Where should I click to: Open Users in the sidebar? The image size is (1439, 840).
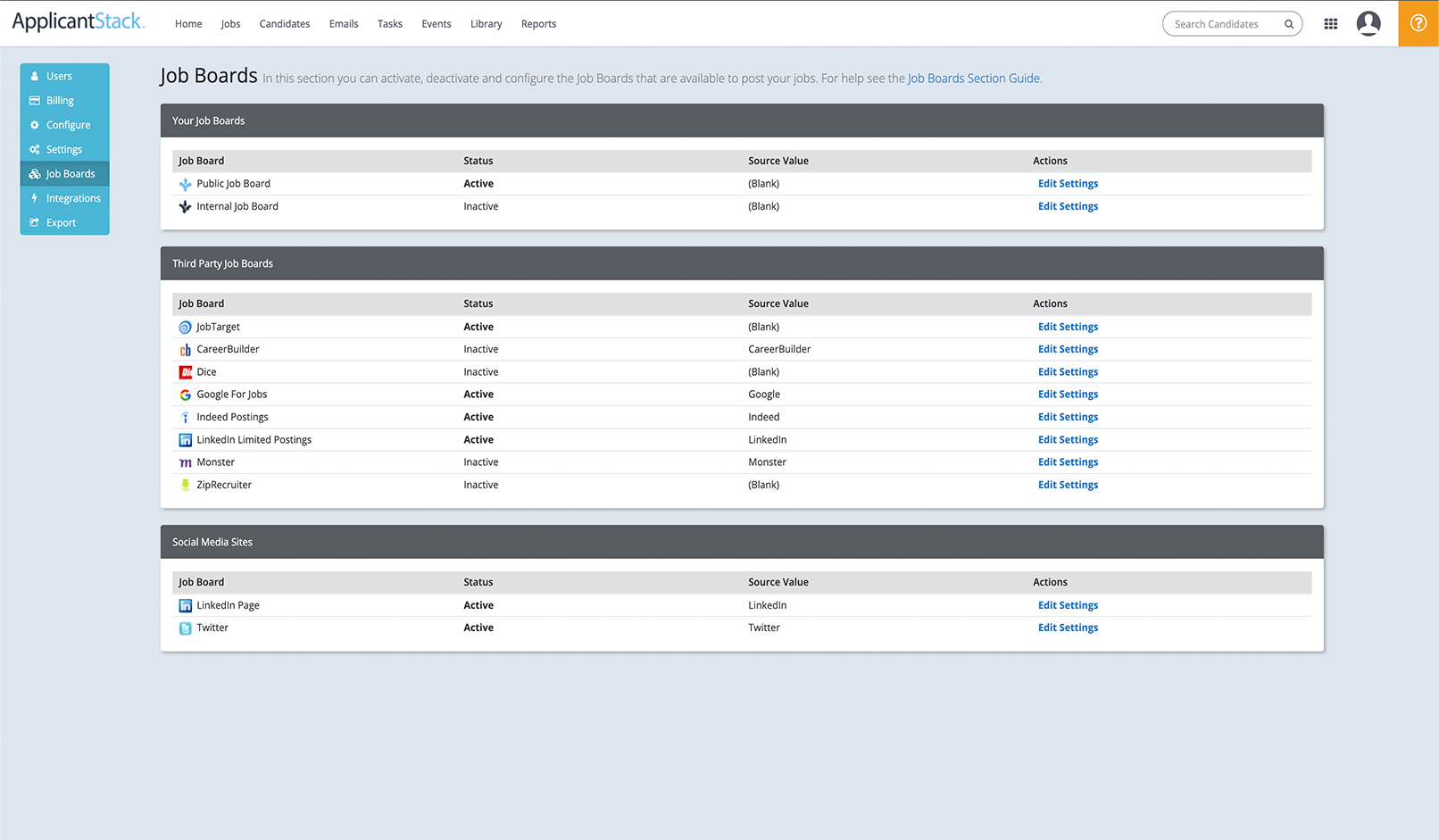point(64,76)
